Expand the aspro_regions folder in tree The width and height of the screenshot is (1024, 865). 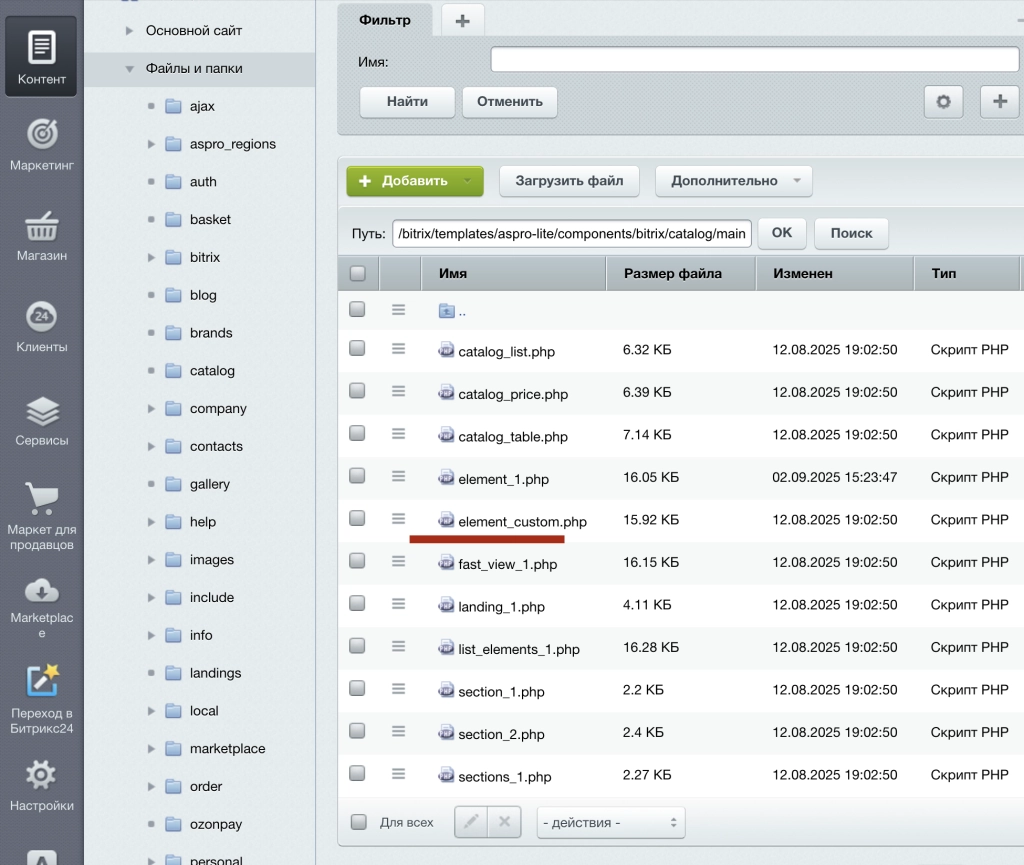pos(151,144)
